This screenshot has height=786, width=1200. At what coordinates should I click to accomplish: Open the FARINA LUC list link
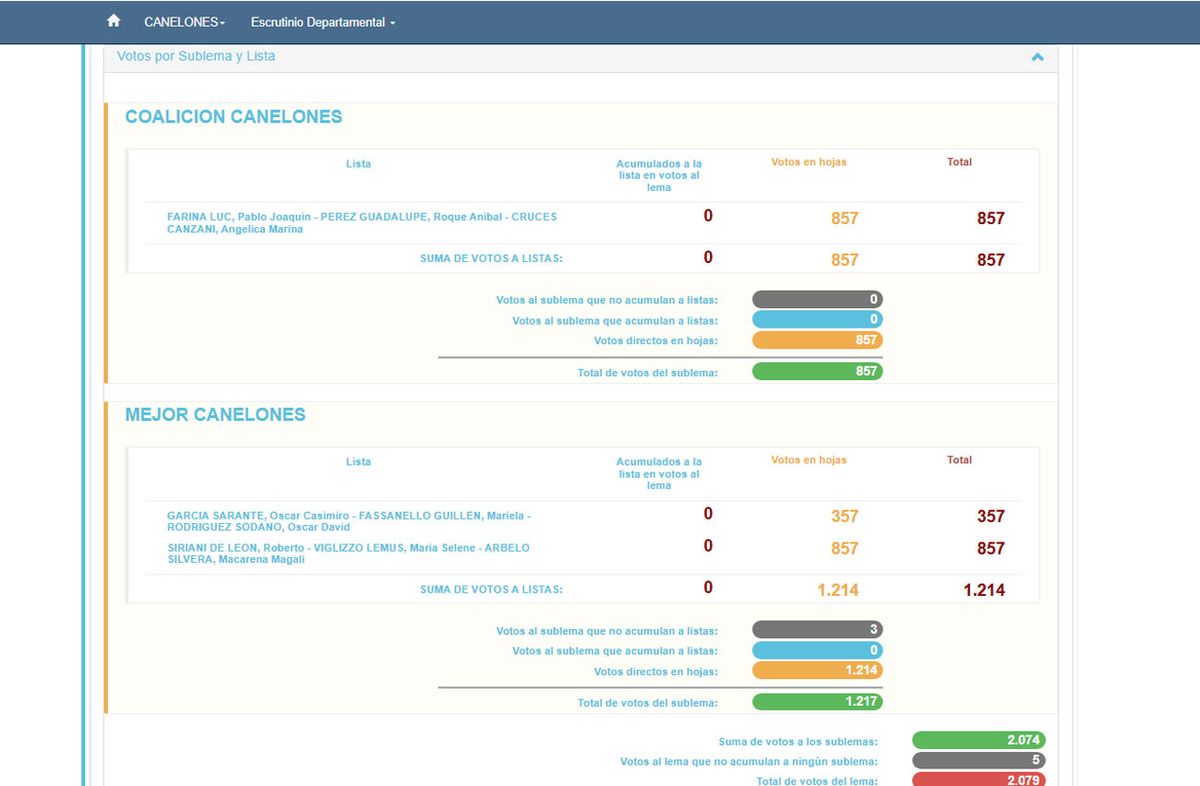click(361, 223)
